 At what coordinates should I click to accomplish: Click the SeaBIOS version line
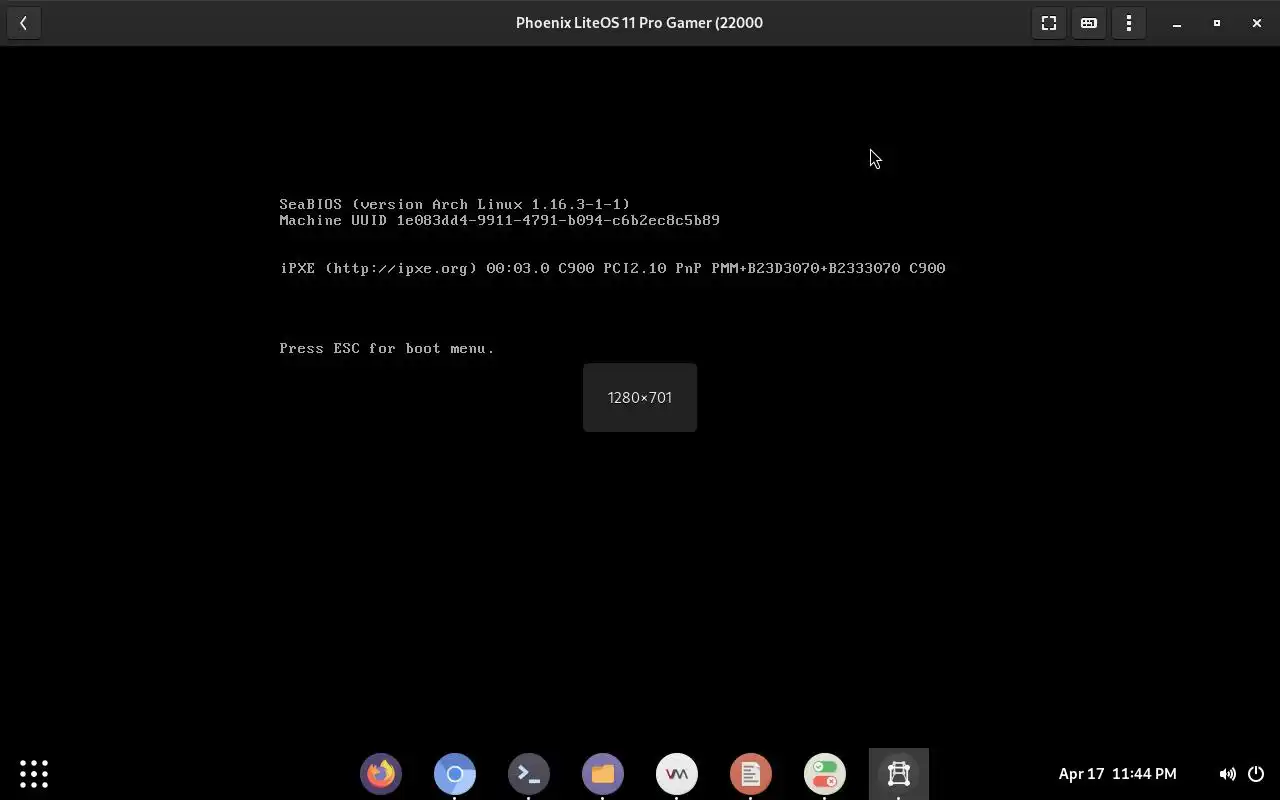click(x=455, y=204)
